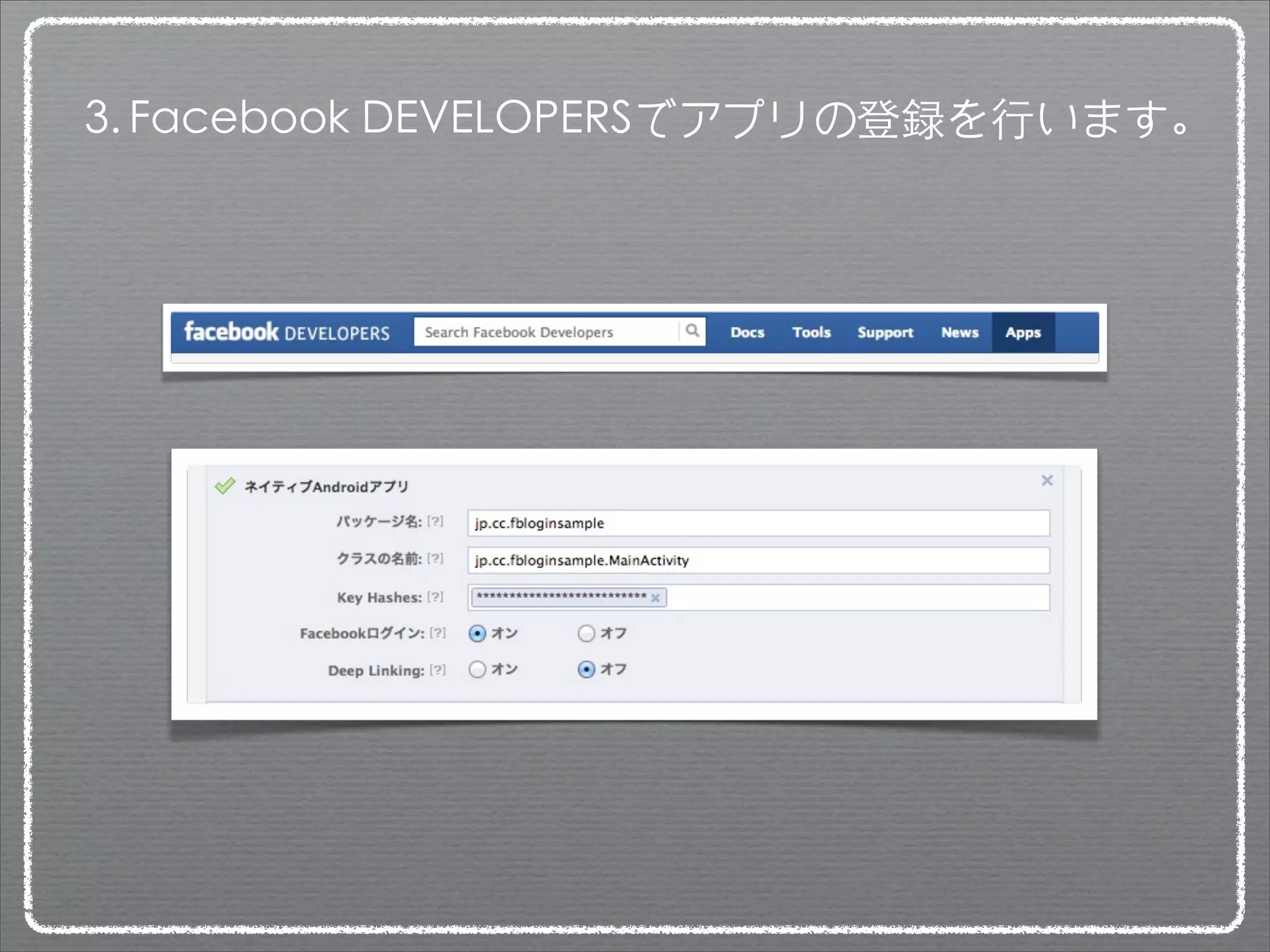
Task: Set Facebookログイン to オフ
Action: click(586, 633)
